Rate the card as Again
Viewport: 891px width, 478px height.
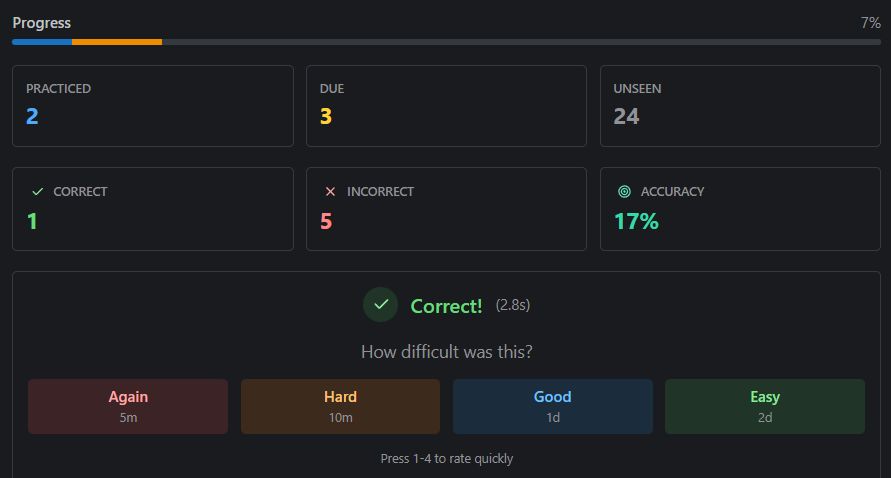pos(128,406)
